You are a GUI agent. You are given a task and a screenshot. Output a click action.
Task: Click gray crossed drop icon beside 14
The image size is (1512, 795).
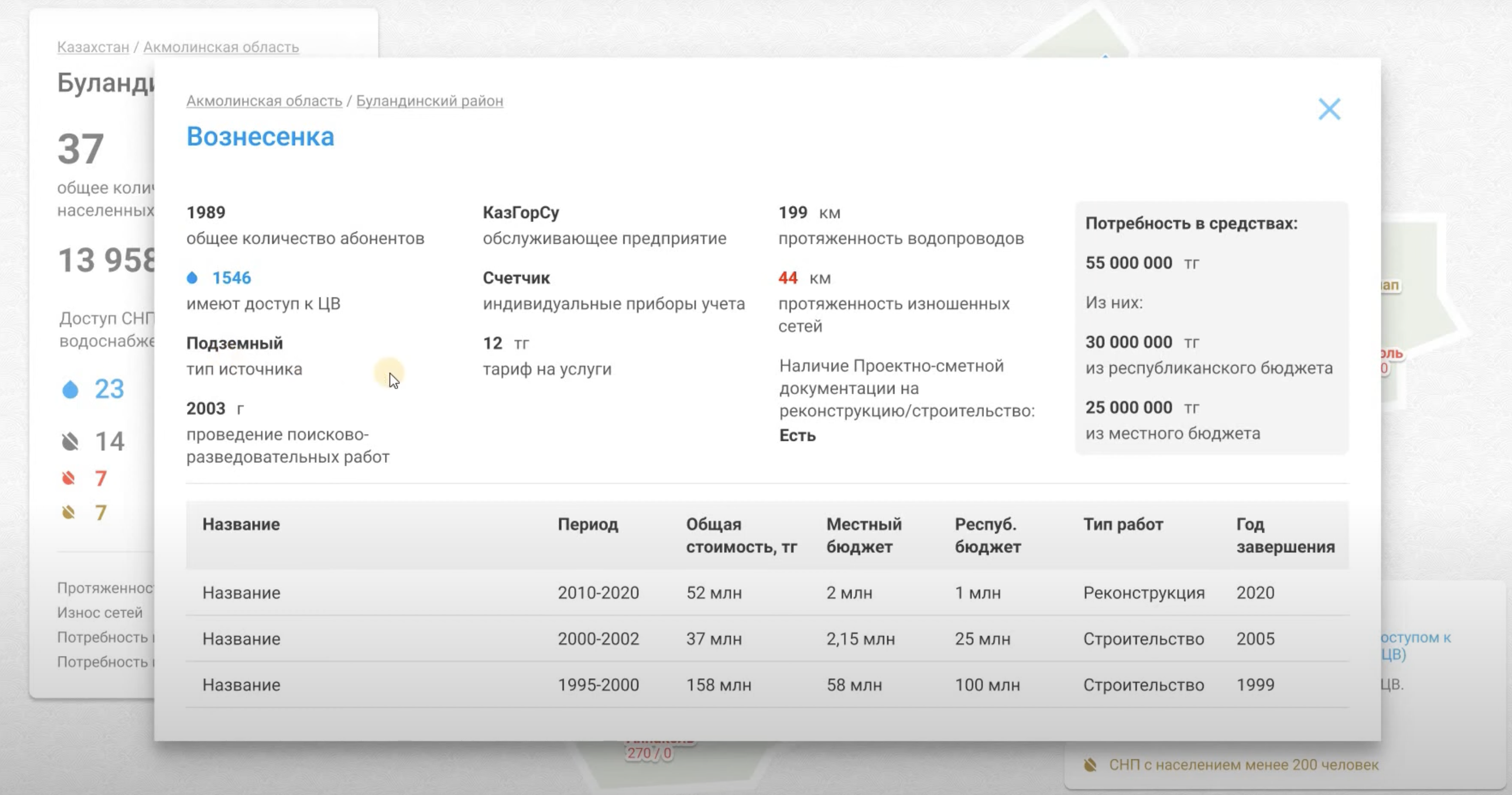[x=70, y=442]
